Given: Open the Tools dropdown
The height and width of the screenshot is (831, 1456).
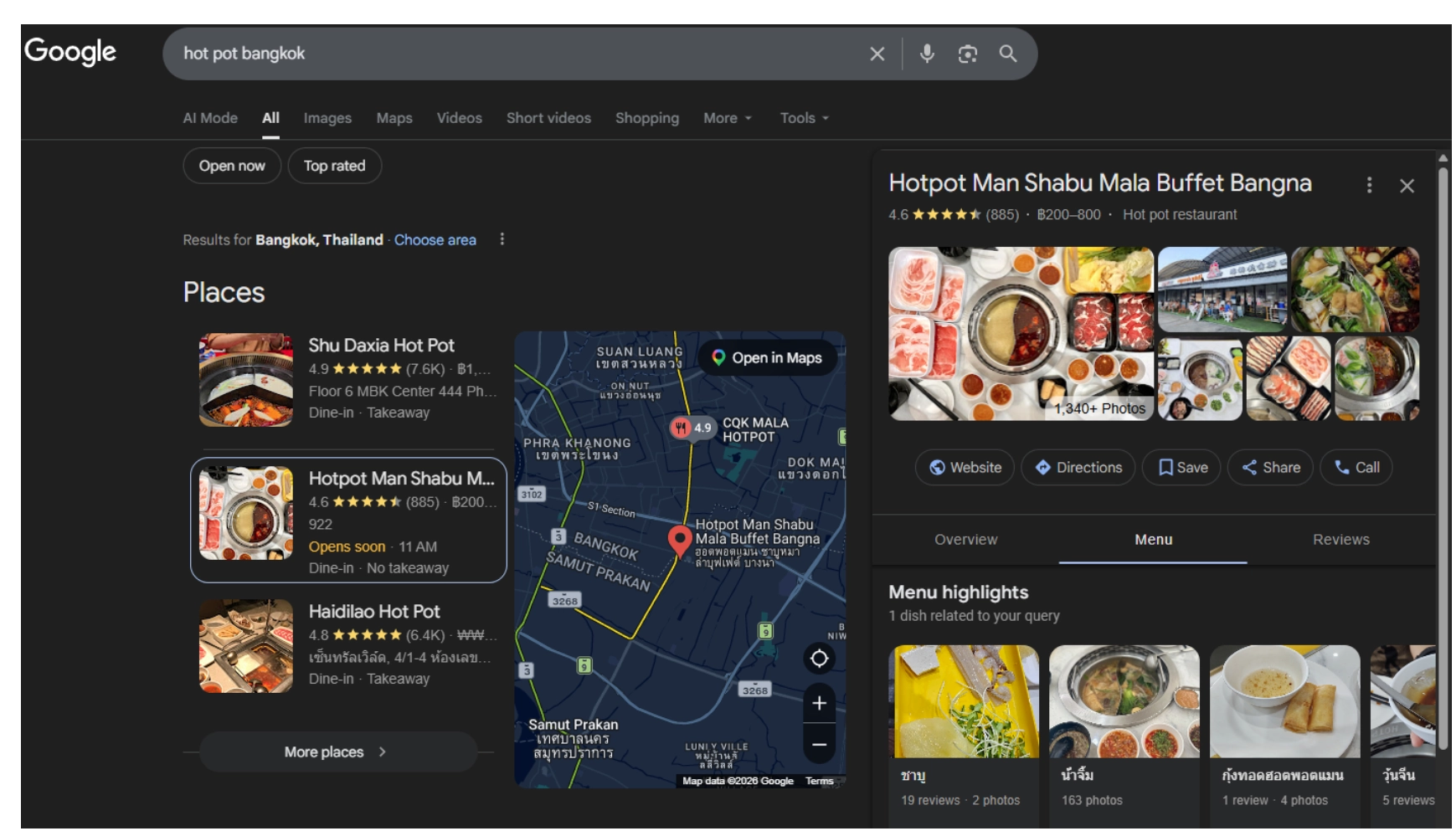Looking at the screenshot, I should 804,118.
